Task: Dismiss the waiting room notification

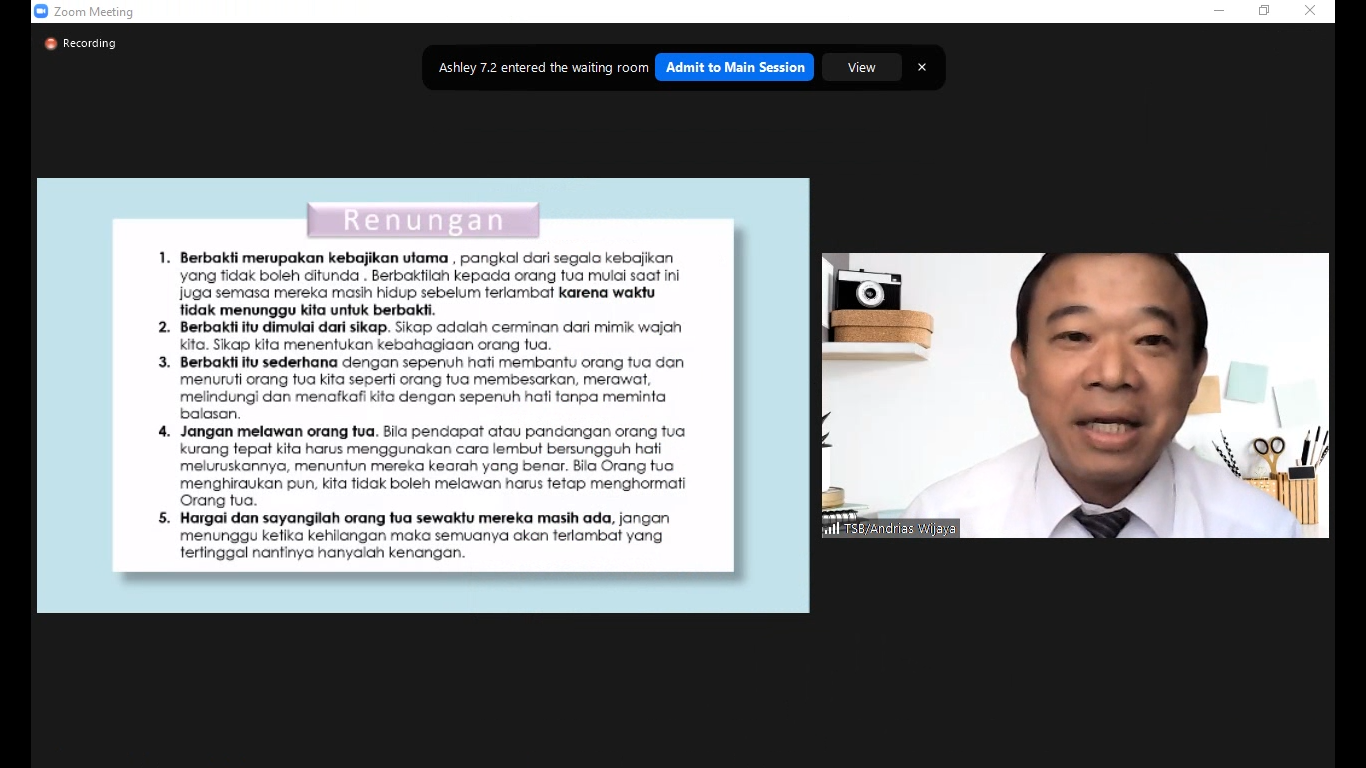Action: [x=921, y=67]
